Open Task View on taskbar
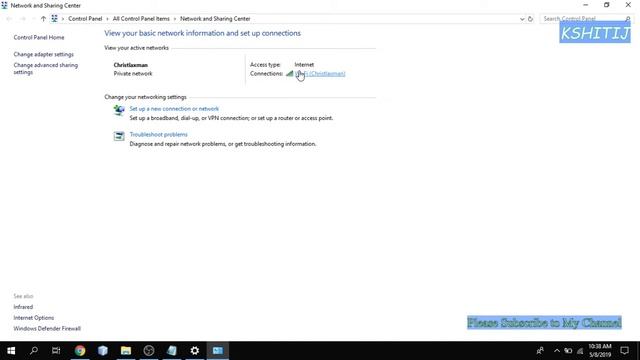The height and width of the screenshot is (360, 640). 56,351
